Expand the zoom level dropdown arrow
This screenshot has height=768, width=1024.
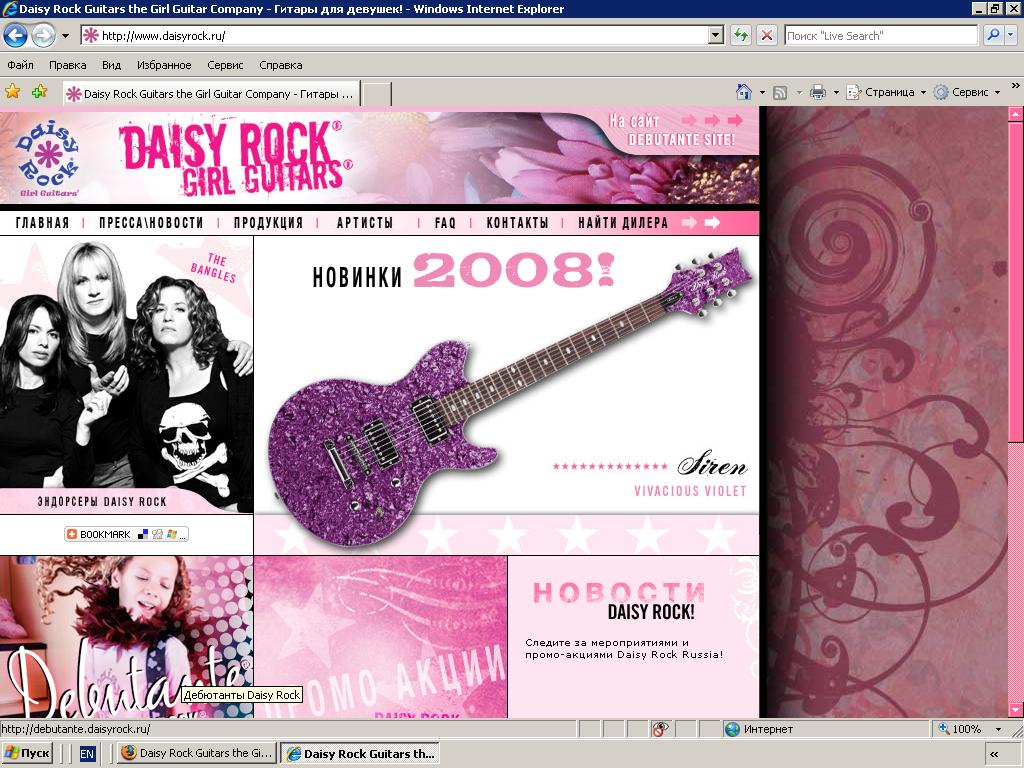pyautogui.click(x=998, y=729)
